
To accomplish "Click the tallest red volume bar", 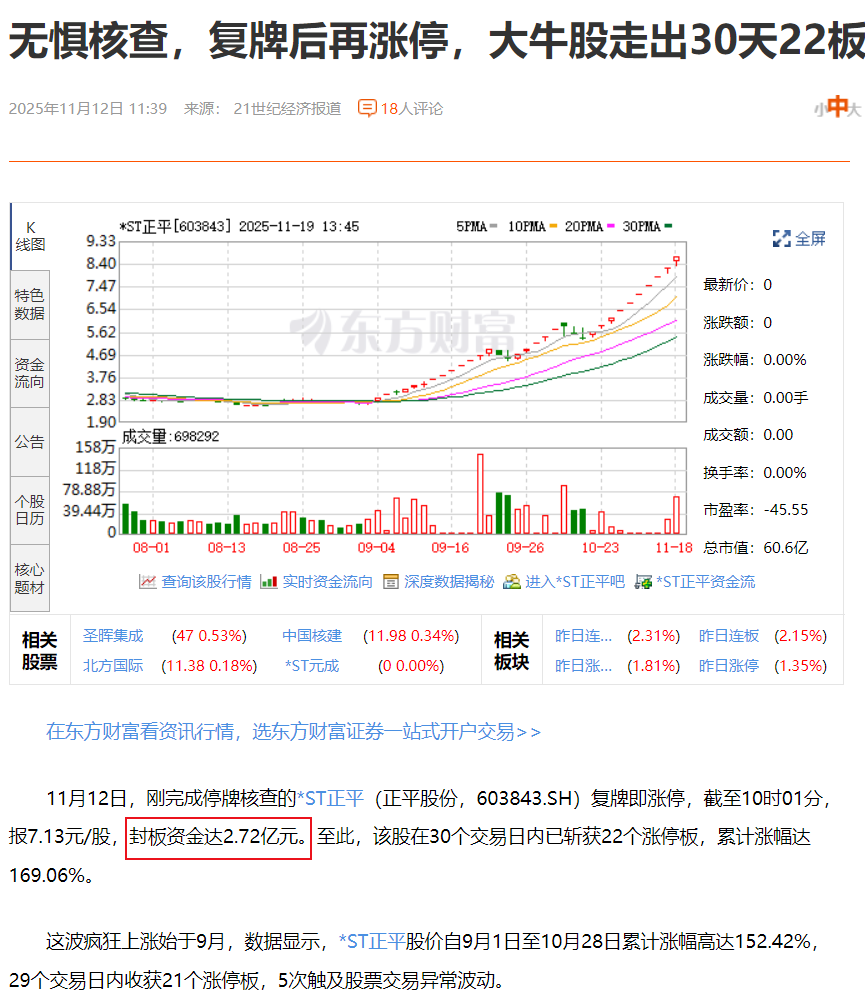I will click(x=480, y=494).
